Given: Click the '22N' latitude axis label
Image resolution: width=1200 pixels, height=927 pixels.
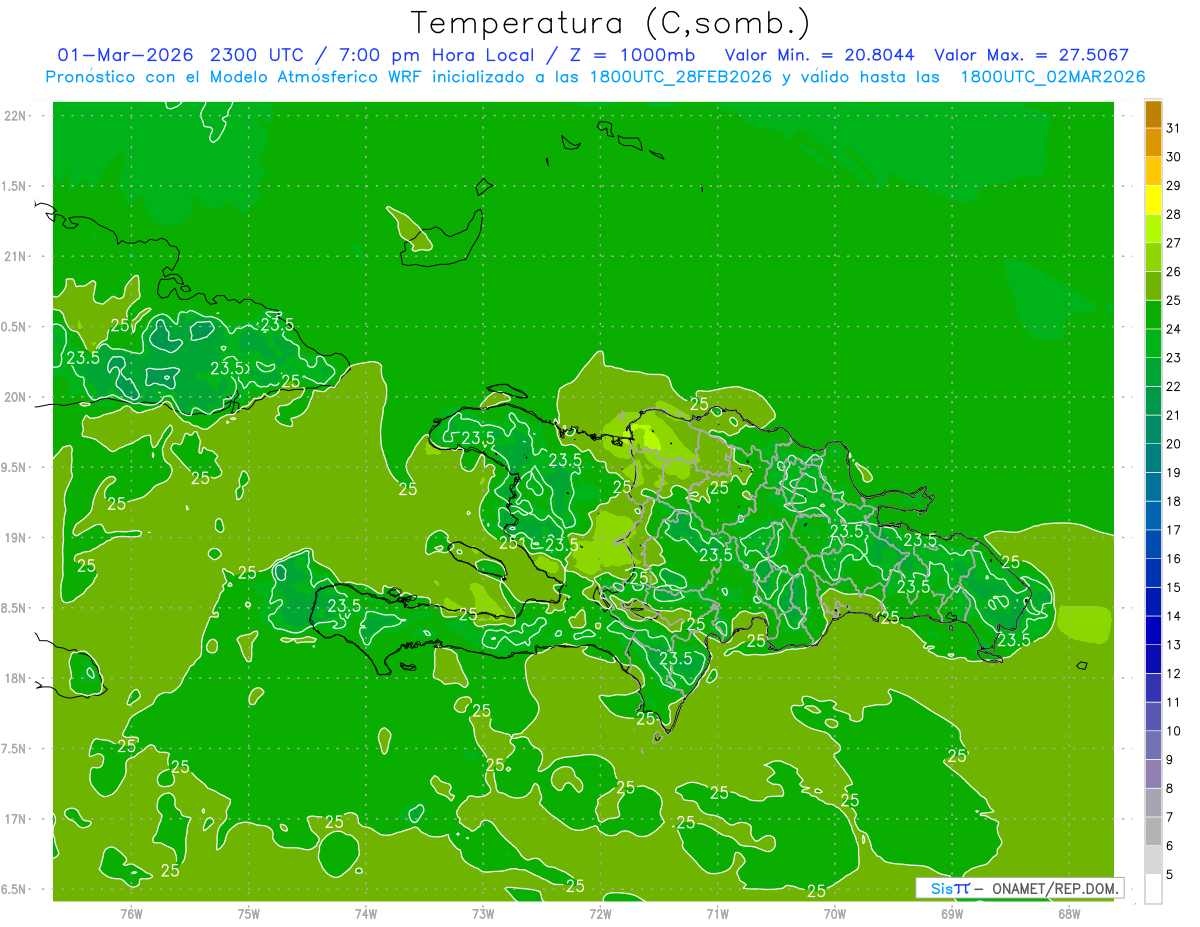Looking at the screenshot, I should coord(17,115).
